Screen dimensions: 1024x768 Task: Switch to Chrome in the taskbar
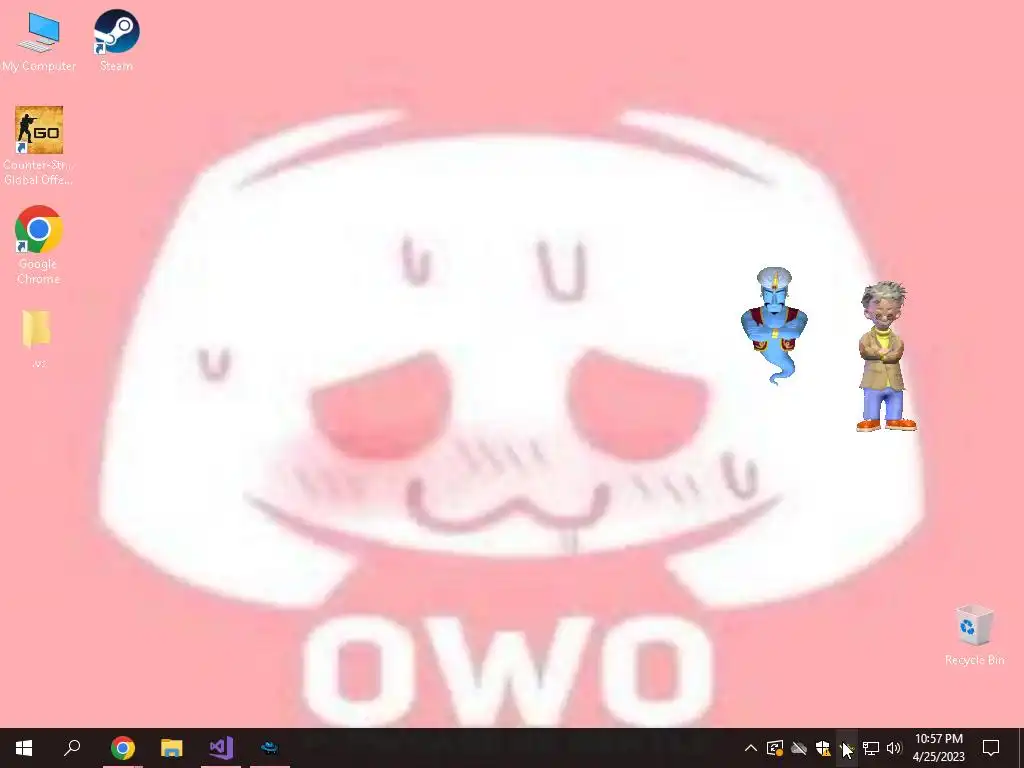122,748
